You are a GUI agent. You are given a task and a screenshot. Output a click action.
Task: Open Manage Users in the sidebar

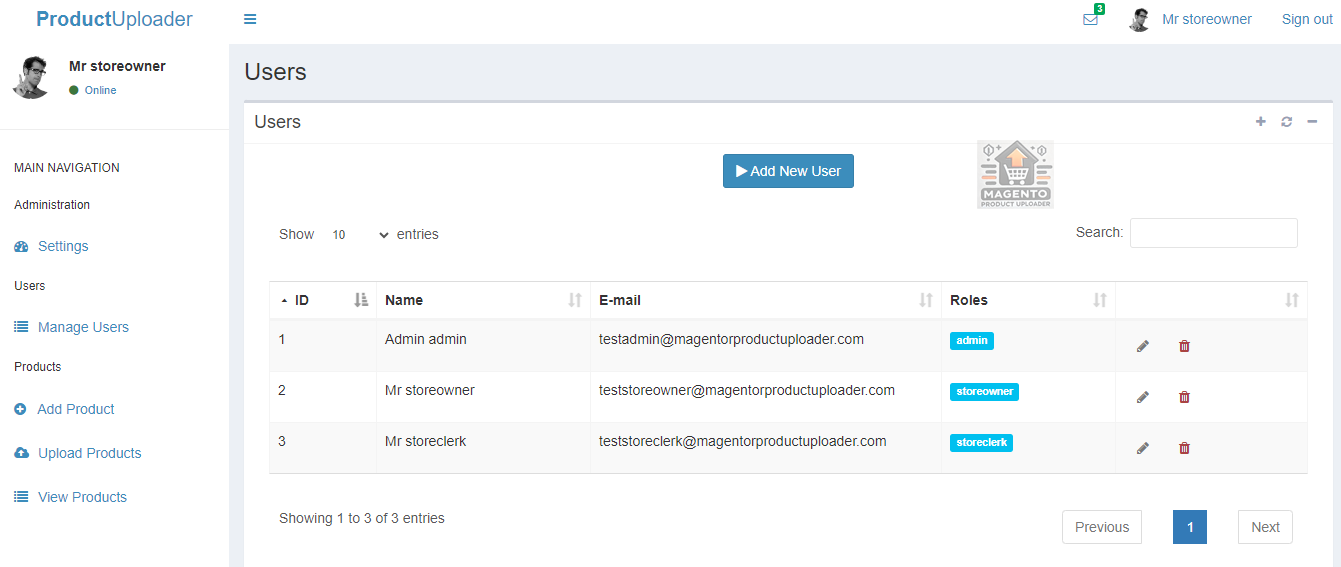pos(83,327)
